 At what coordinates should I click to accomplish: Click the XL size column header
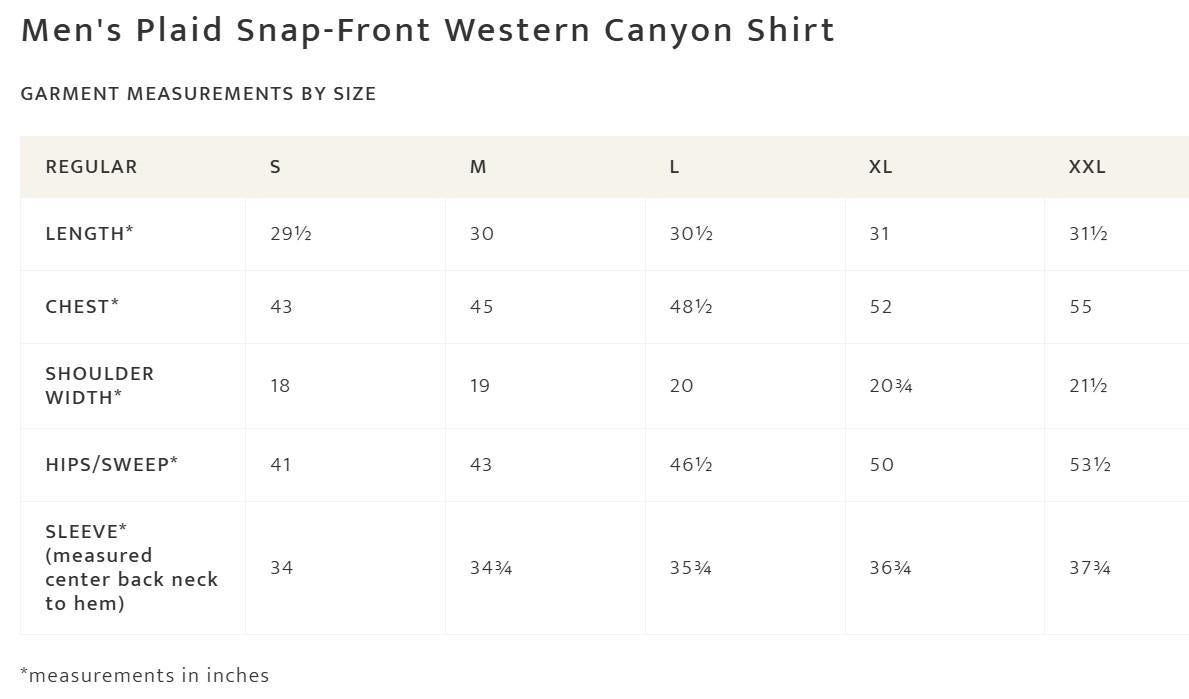(x=880, y=167)
